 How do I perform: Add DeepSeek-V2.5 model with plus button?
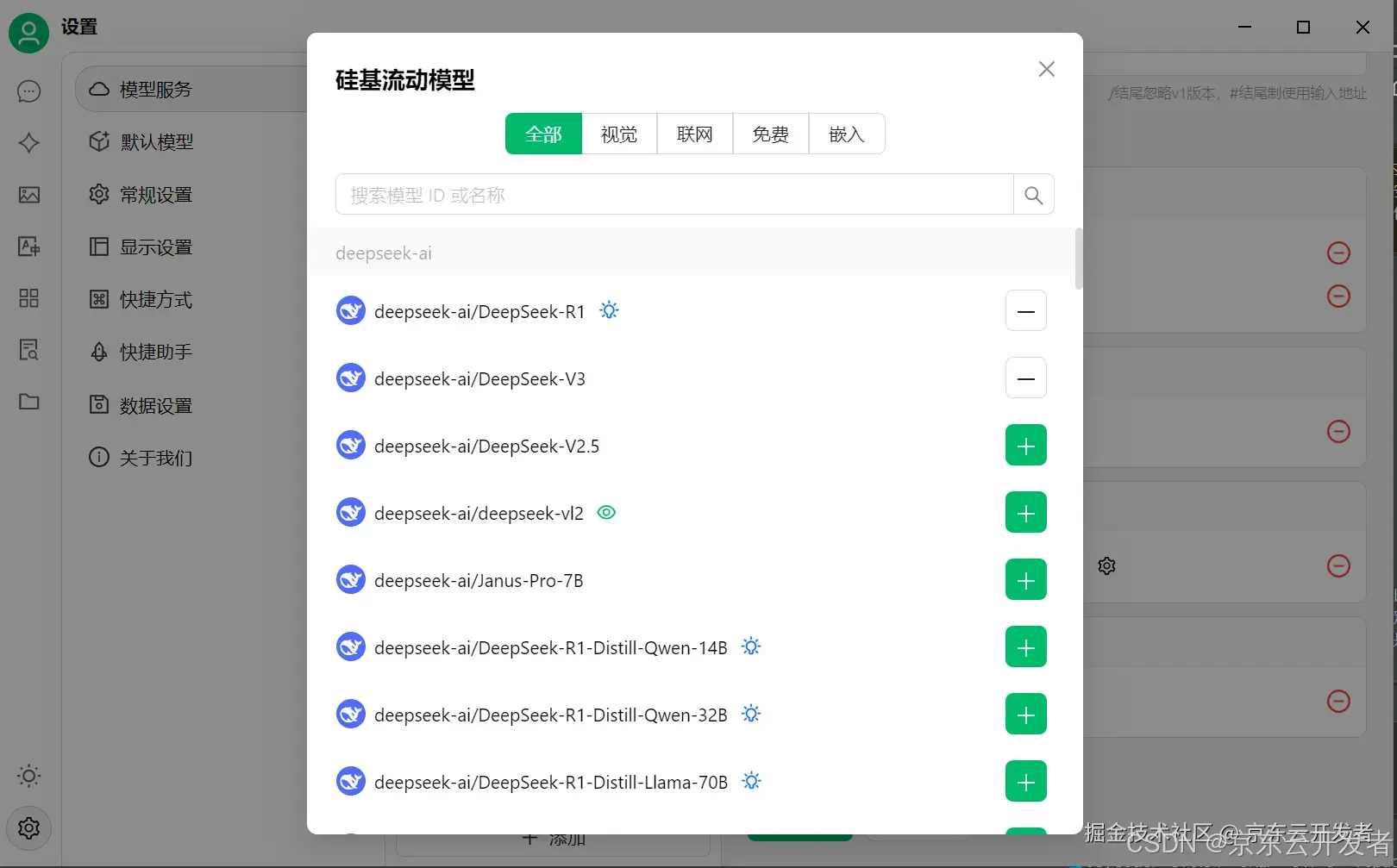coord(1026,446)
